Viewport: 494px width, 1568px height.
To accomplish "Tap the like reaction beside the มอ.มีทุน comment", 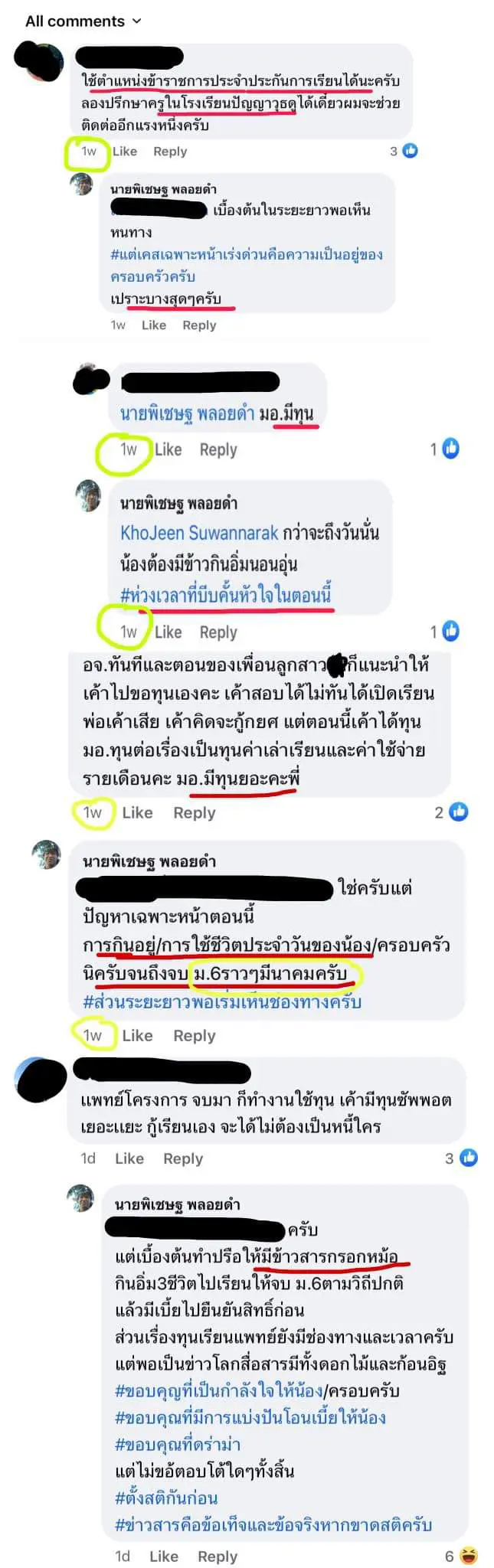I will pyautogui.click(x=451, y=449).
